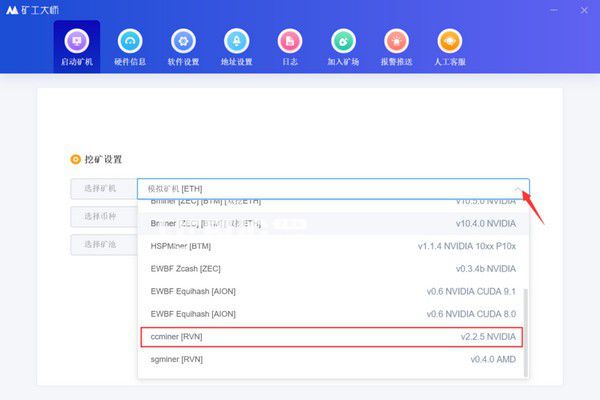Viewport: 600px width, 400px height.
Task: Select EWBF Equihash CUDA 8.0 option
Action: click(x=333, y=314)
